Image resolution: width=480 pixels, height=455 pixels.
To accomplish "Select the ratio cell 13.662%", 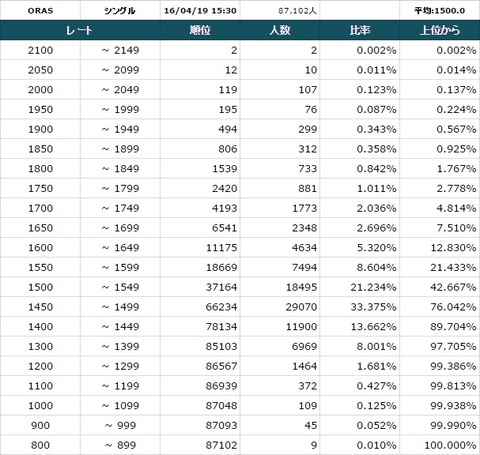I will (360, 326).
